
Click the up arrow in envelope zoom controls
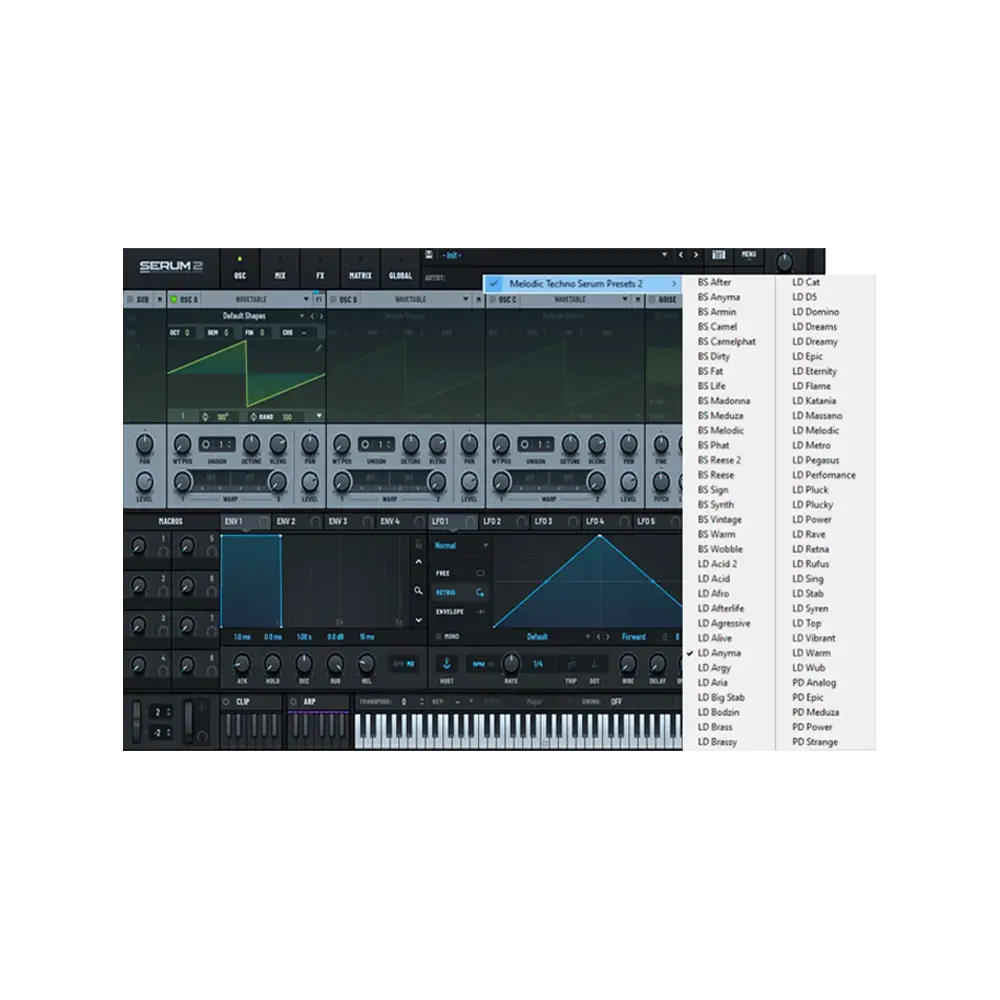pyautogui.click(x=418, y=562)
